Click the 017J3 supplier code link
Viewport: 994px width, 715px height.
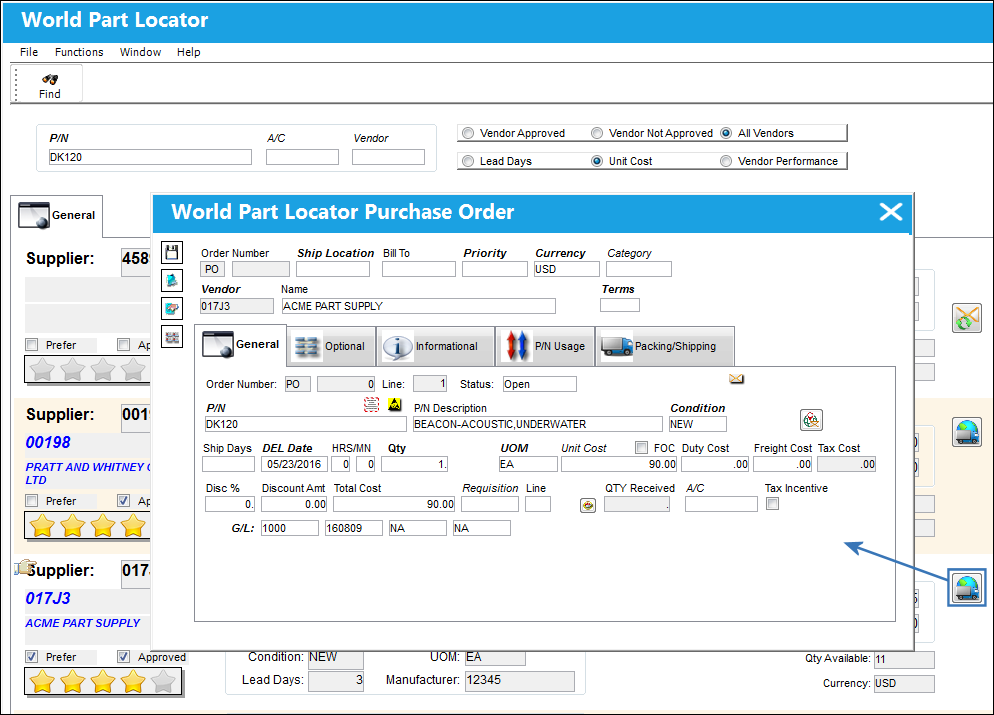(x=48, y=598)
